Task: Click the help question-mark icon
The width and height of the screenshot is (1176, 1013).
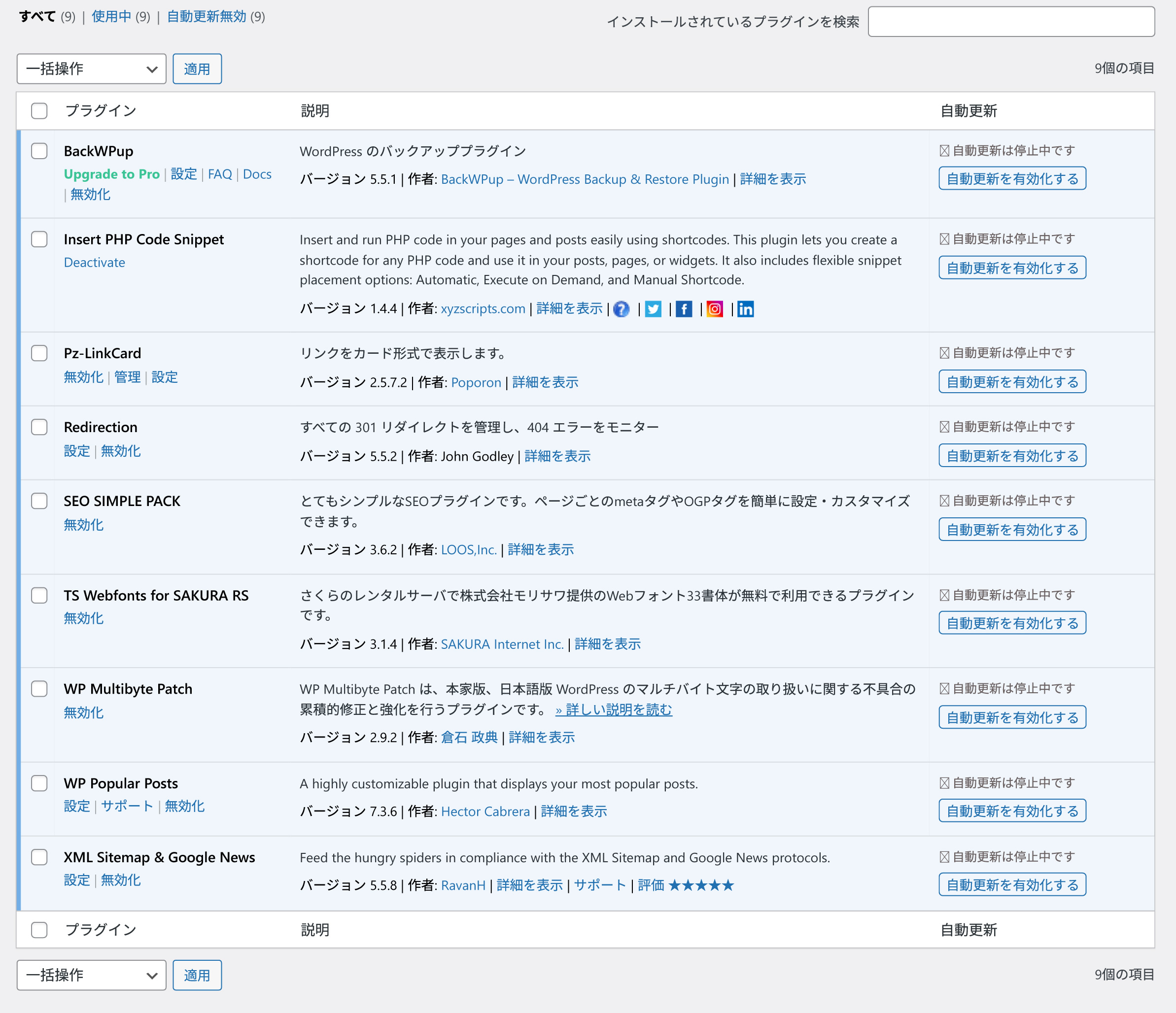Action: pyautogui.click(x=622, y=309)
